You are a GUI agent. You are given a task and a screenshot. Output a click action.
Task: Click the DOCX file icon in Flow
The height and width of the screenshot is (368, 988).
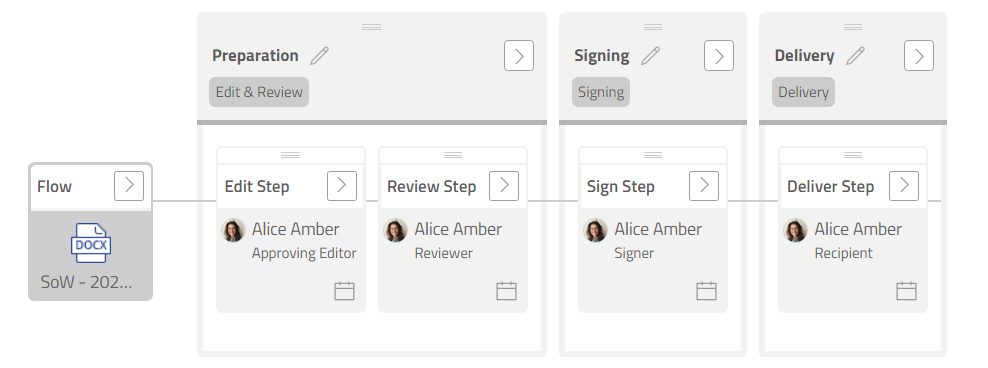coord(91,243)
